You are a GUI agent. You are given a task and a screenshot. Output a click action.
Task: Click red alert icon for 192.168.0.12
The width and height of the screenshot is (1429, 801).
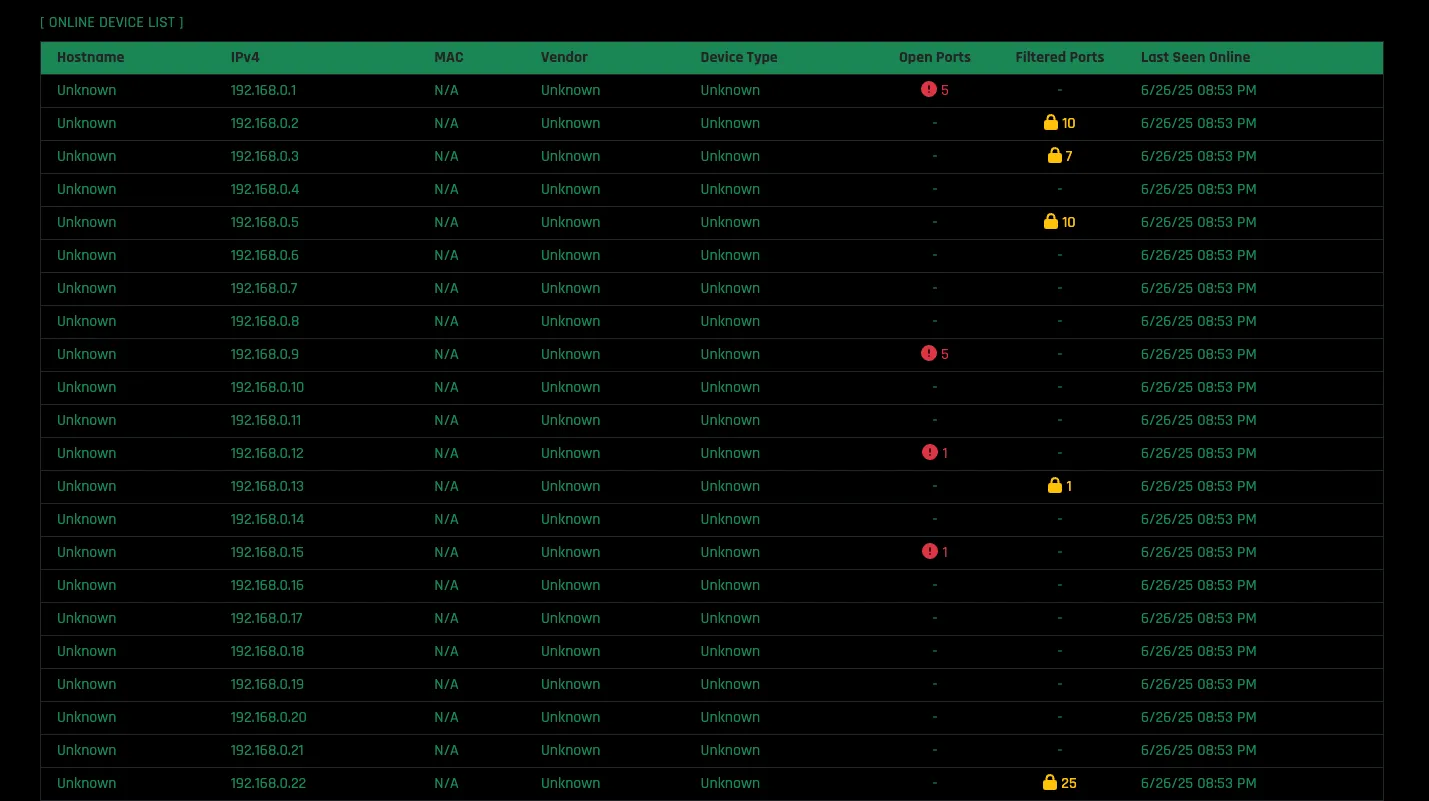pos(929,453)
